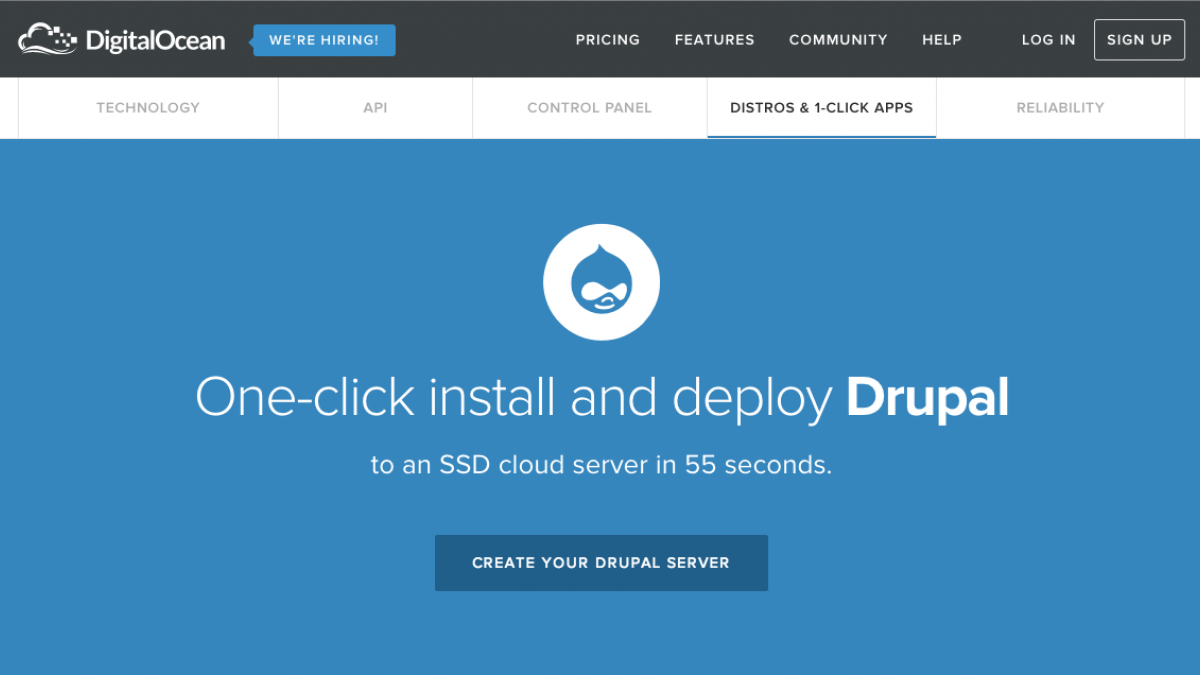Go to Features in top navigation
Image resolution: width=1200 pixels, height=675 pixels.
click(x=715, y=40)
